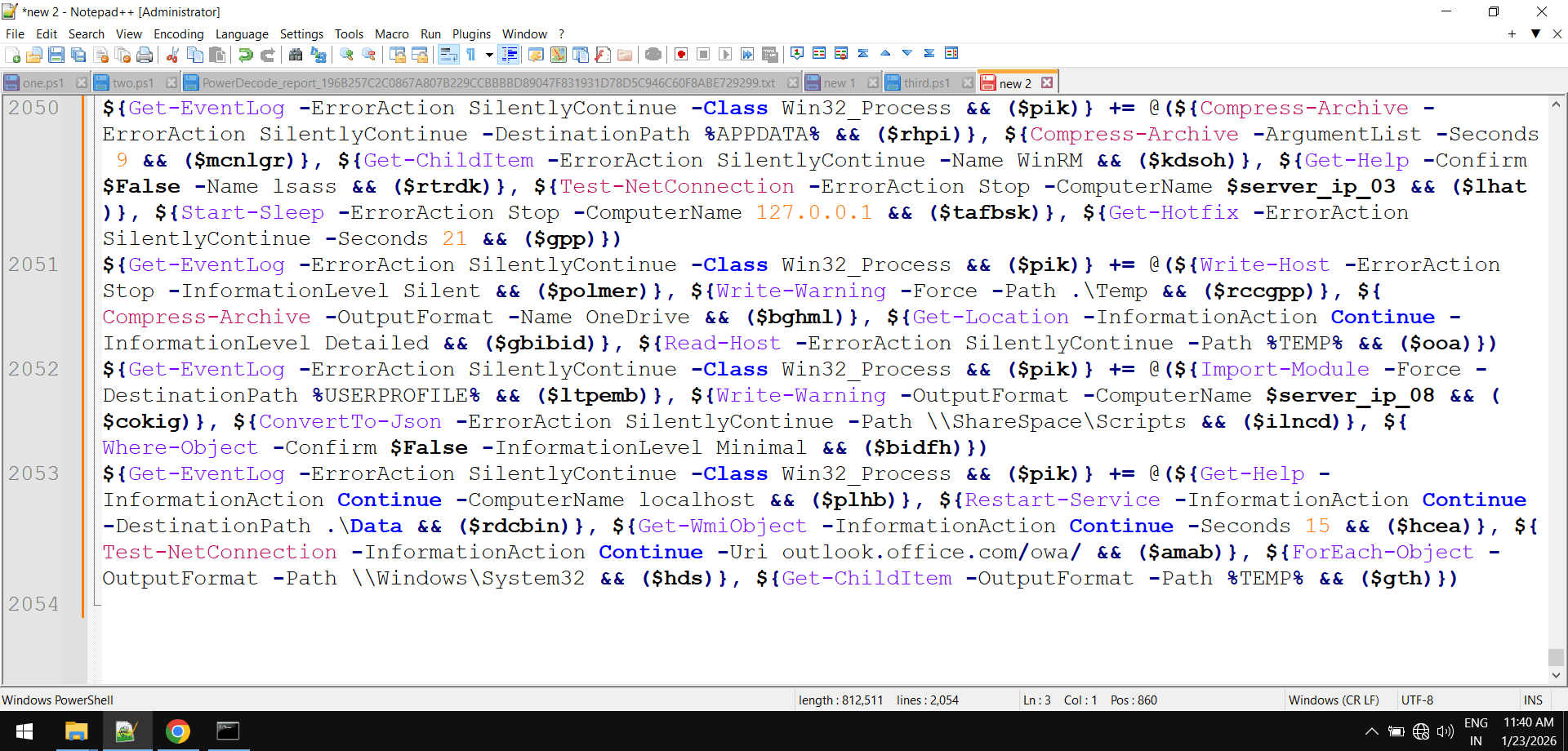Open the Encoding menu
1568x751 pixels.
(x=178, y=33)
